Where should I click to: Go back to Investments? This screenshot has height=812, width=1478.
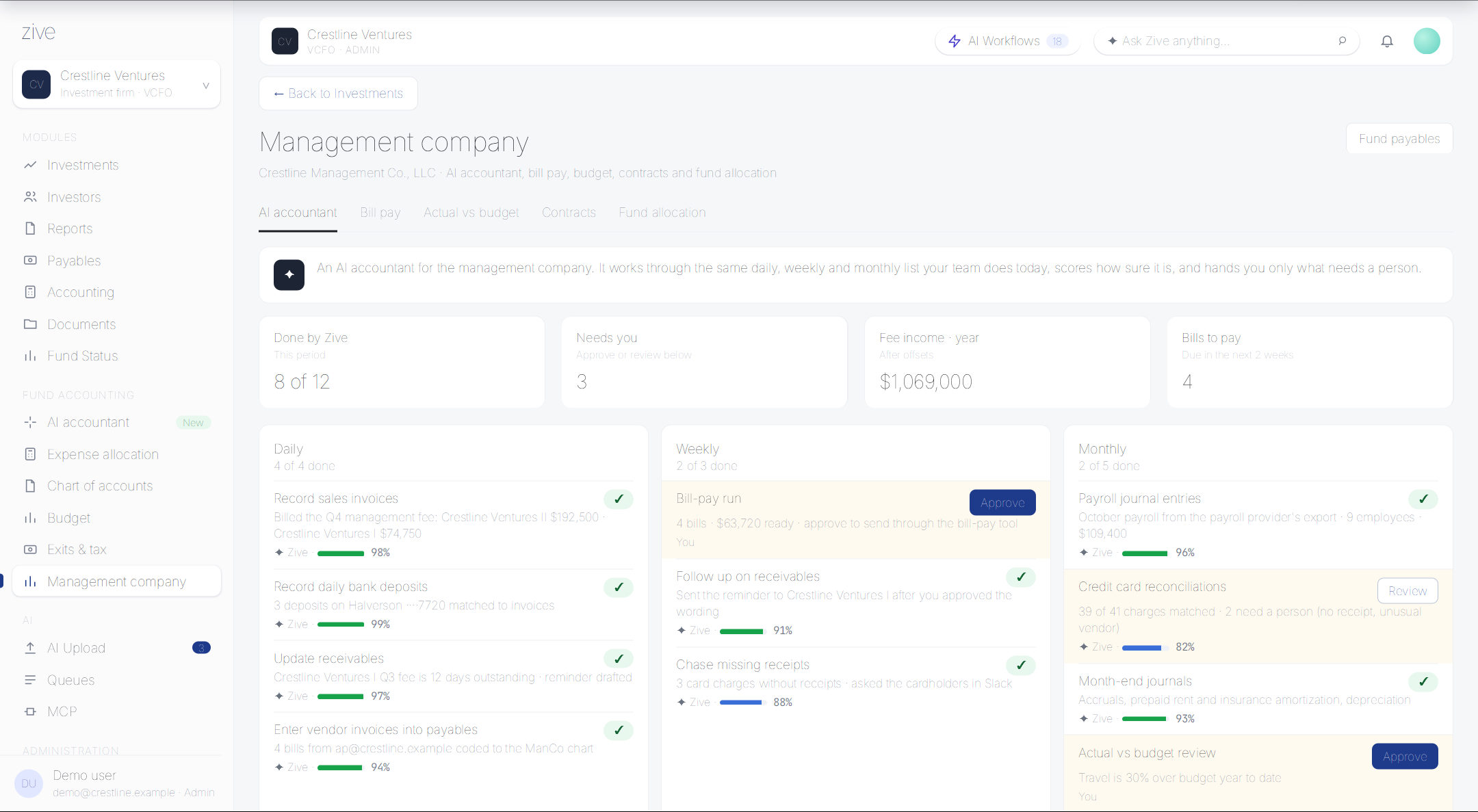tap(338, 94)
